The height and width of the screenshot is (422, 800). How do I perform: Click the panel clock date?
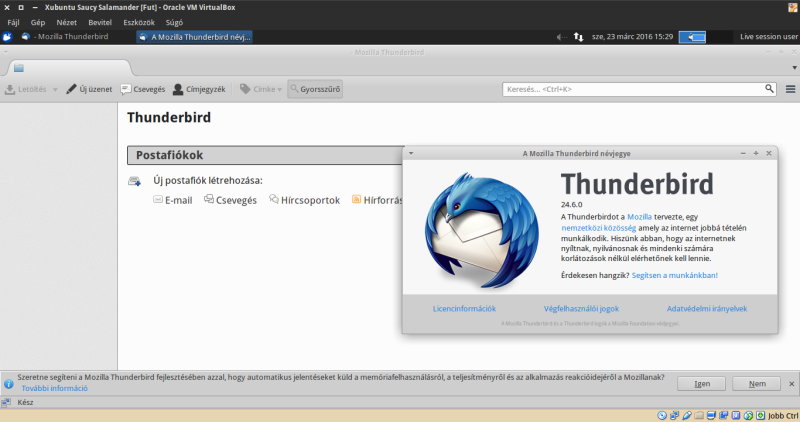coord(632,37)
